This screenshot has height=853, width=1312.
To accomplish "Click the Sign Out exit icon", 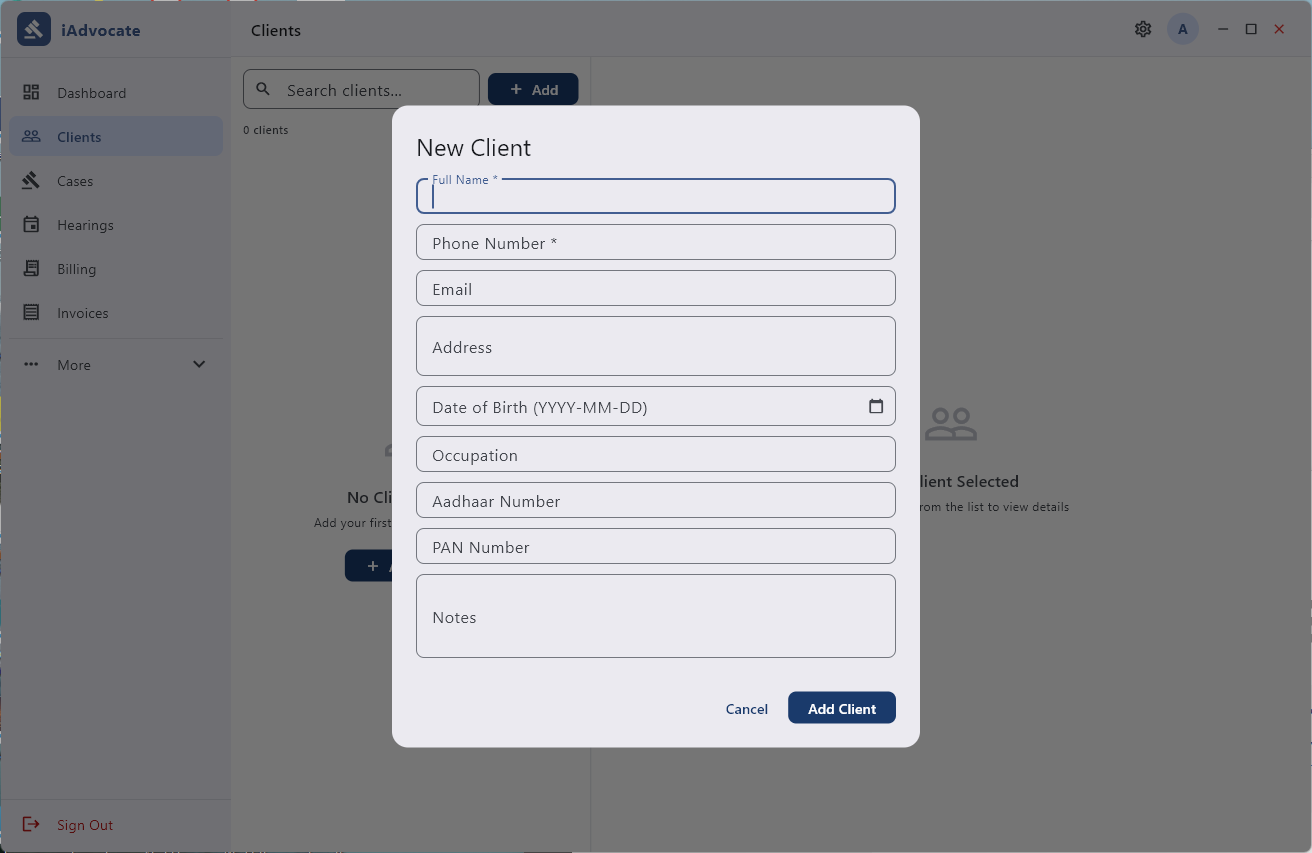I will [x=31, y=824].
